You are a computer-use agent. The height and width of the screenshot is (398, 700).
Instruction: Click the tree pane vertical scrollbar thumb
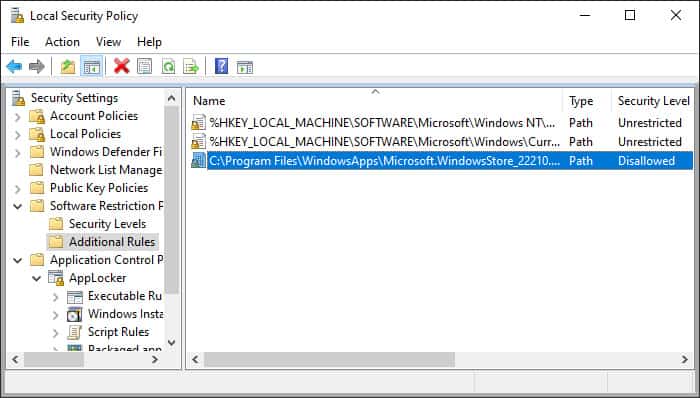point(171,200)
